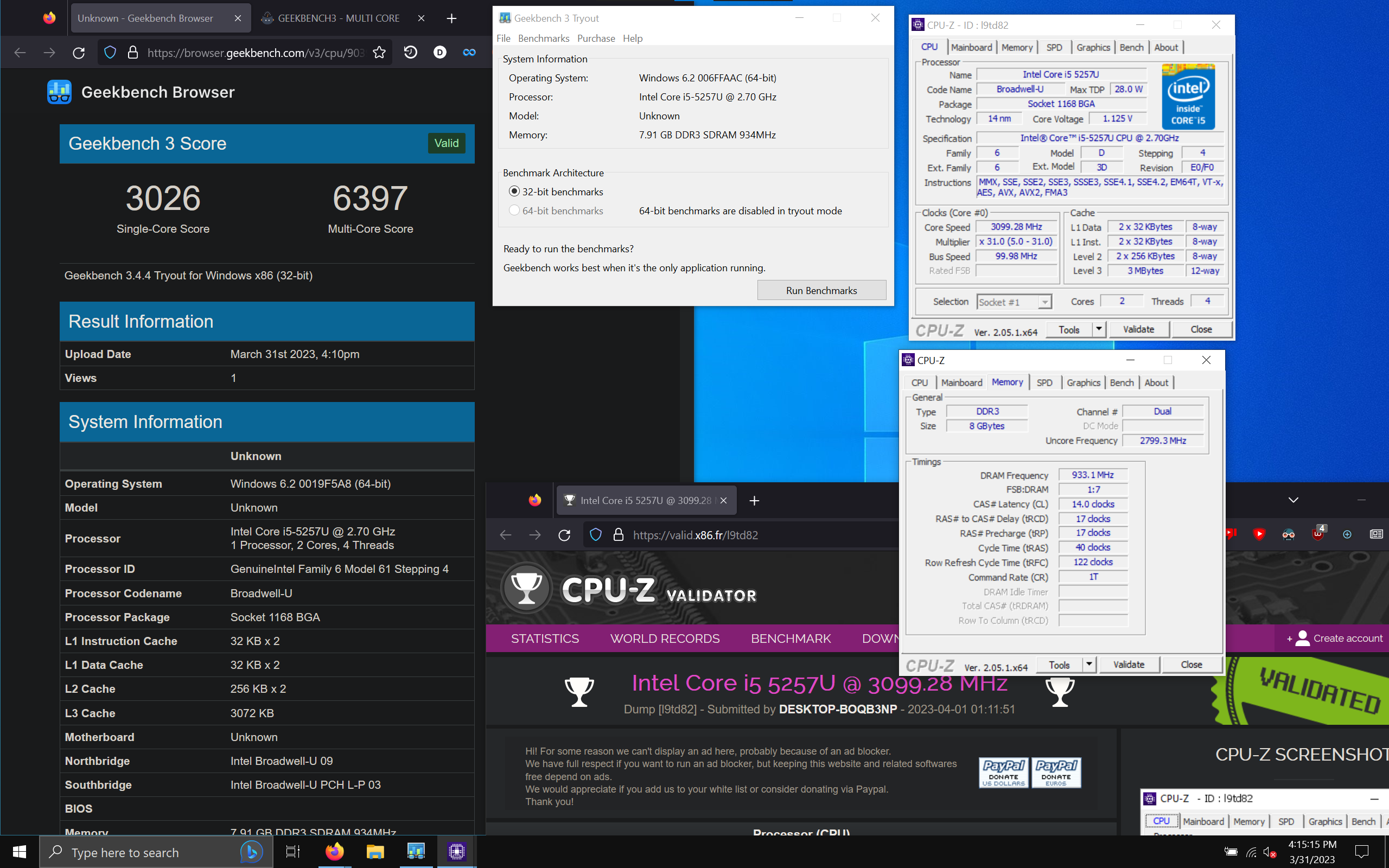Click the PayPal Donate Euros button
The width and height of the screenshot is (1389, 868).
click(1056, 773)
